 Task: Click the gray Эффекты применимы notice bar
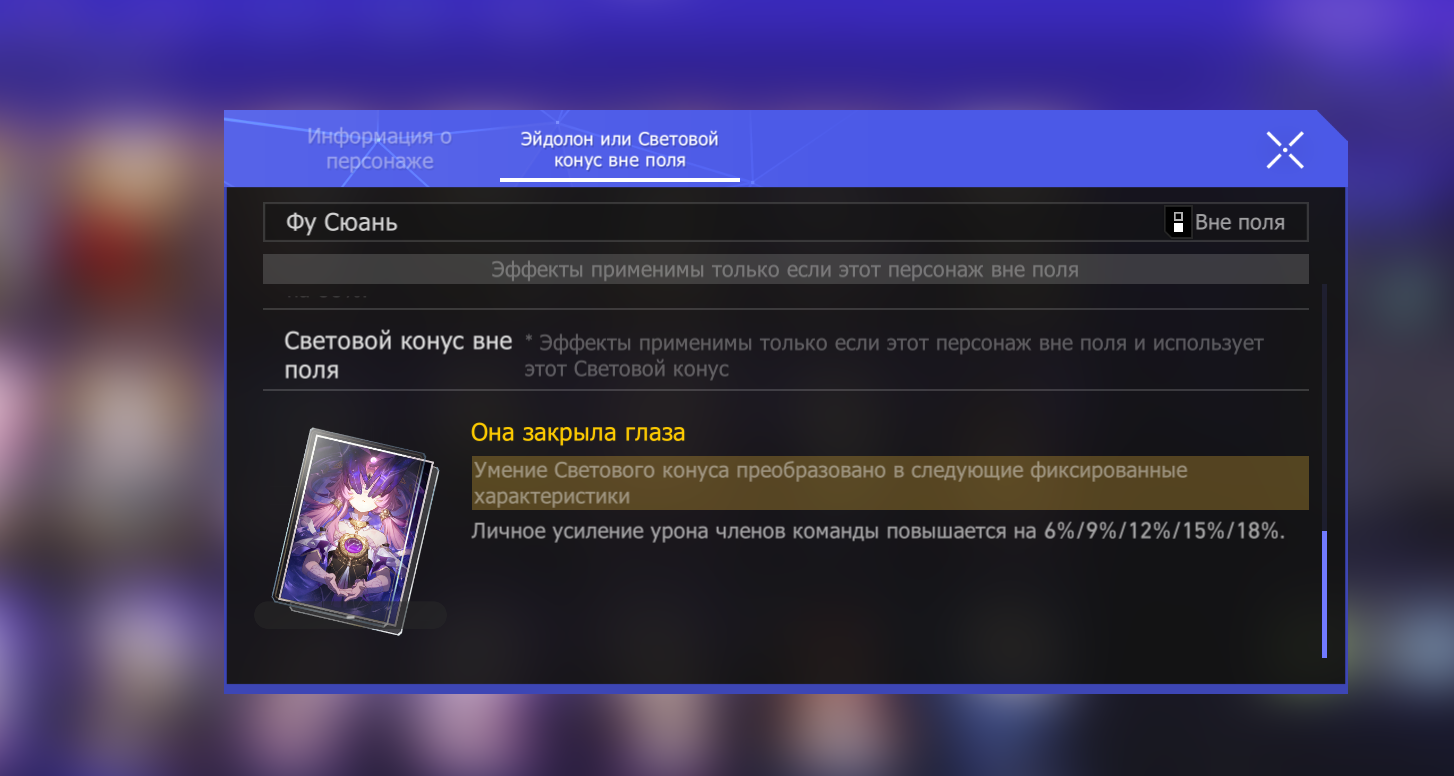tap(785, 270)
